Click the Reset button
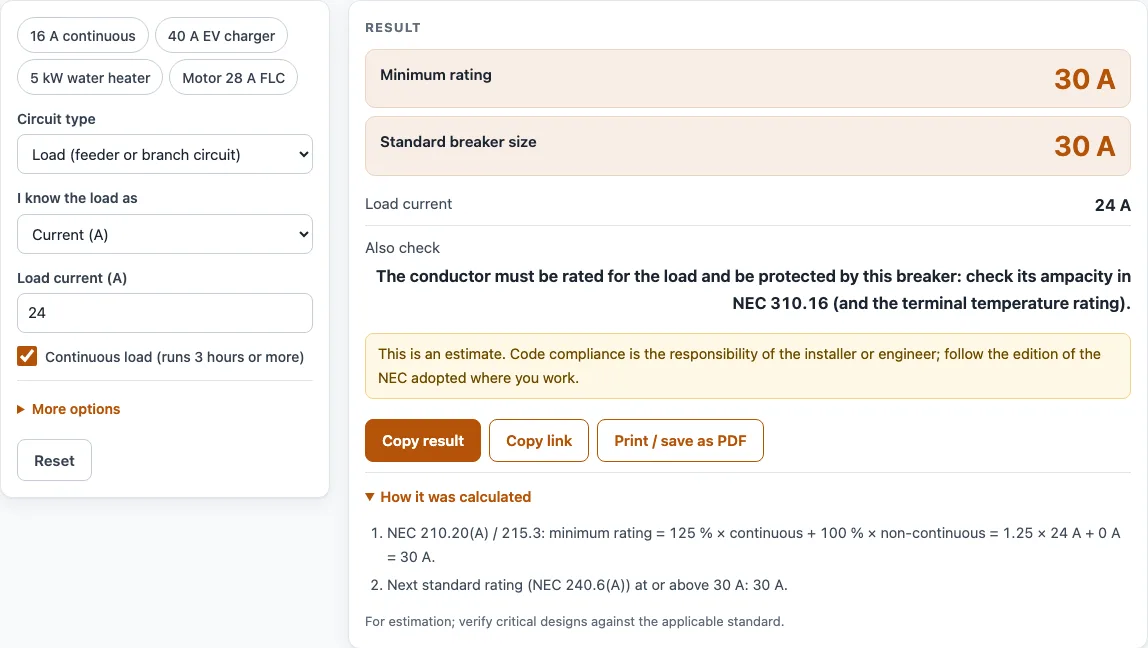The width and height of the screenshot is (1148, 648). [54, 461]
